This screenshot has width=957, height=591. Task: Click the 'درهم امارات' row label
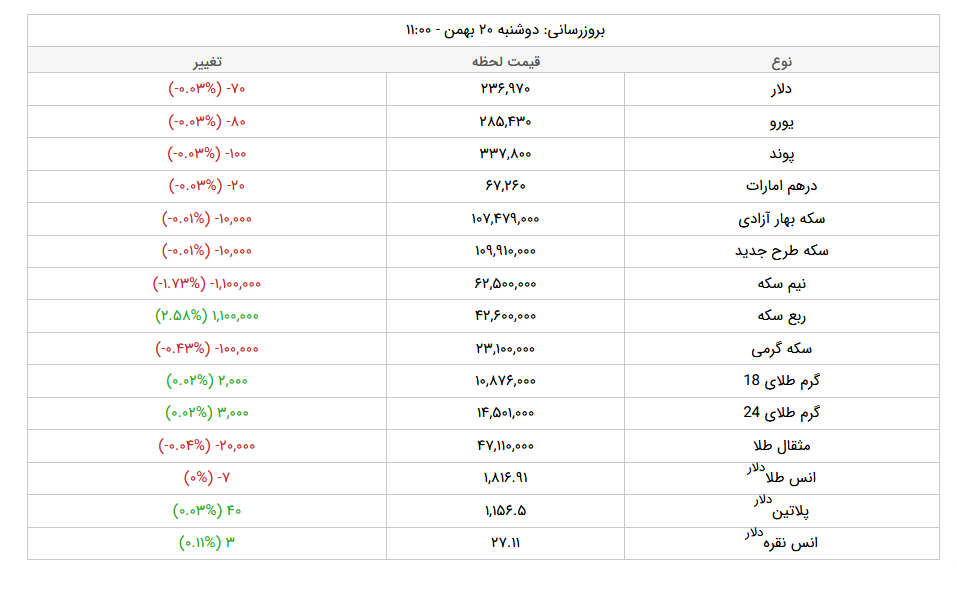[x=781, y=186]
